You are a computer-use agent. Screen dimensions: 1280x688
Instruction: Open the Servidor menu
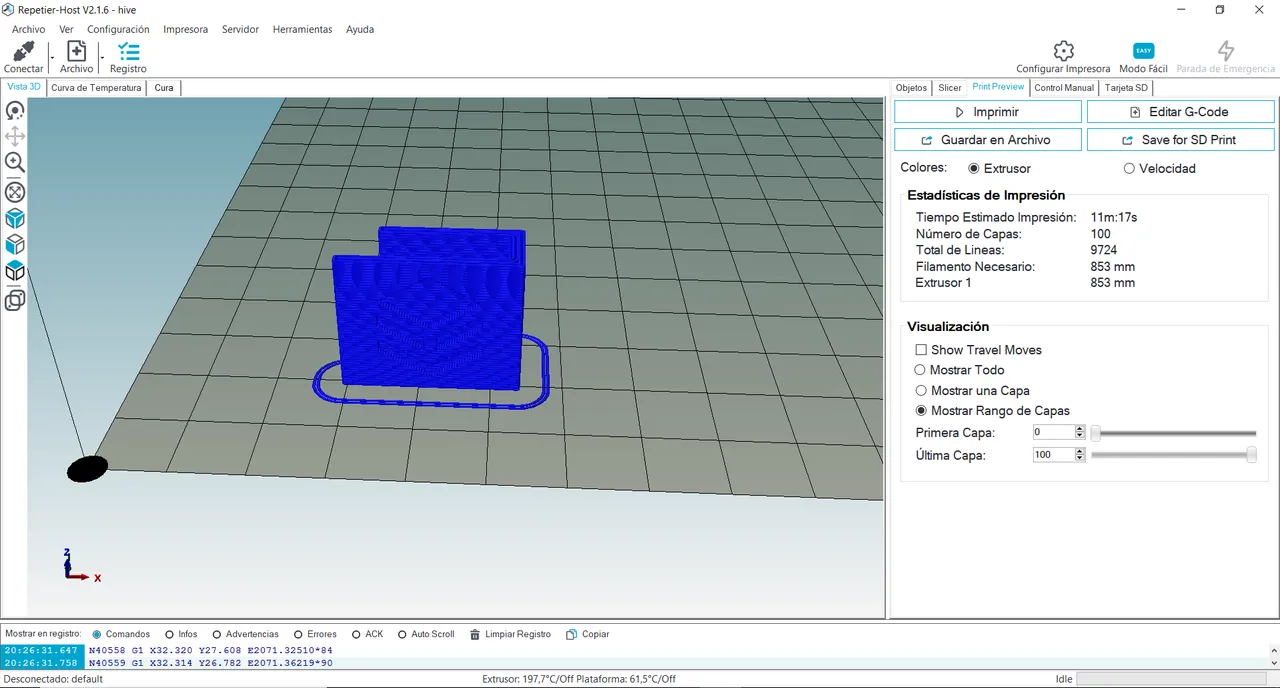point(240,29)
